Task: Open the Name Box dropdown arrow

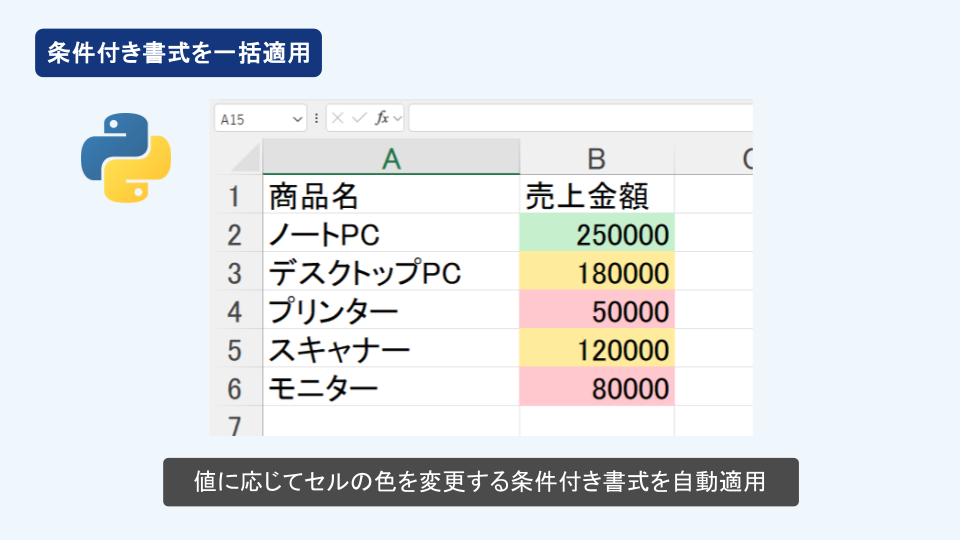Action: coord(298,119)
